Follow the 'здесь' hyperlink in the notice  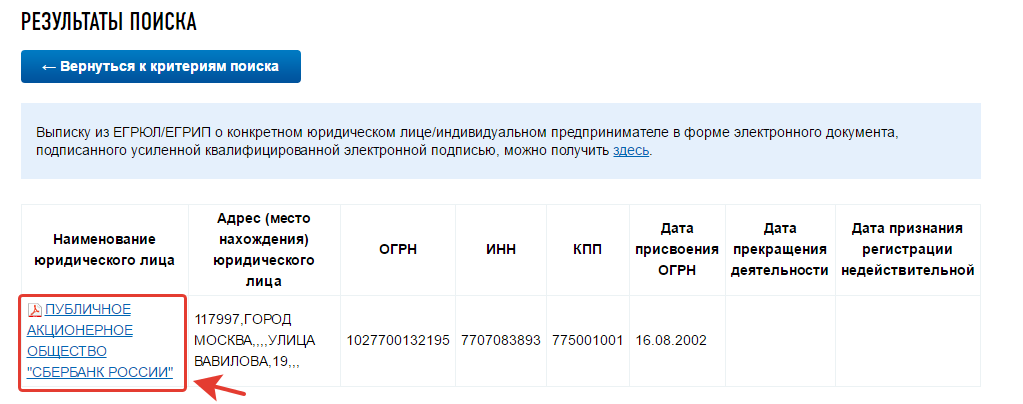631,150
